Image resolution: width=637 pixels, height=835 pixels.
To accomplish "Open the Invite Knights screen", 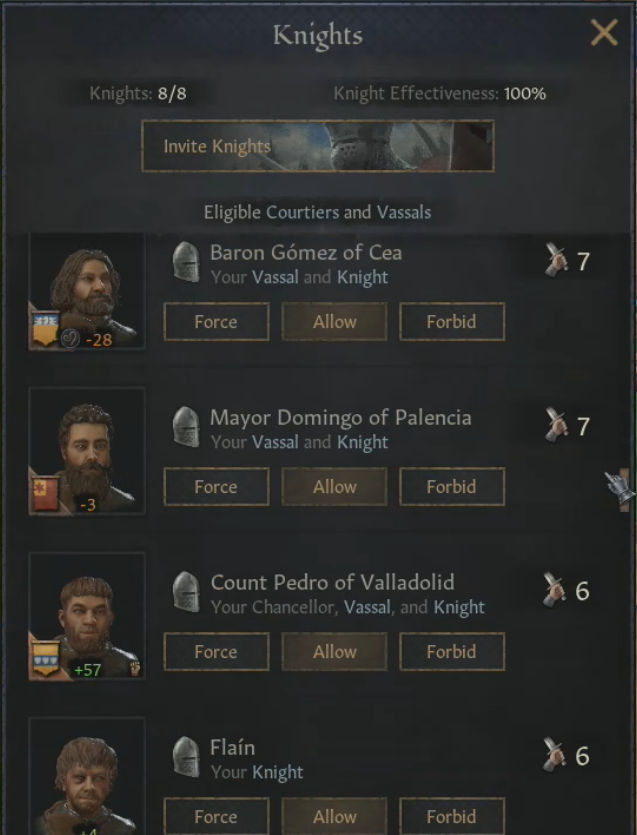I will coord(318,146).
